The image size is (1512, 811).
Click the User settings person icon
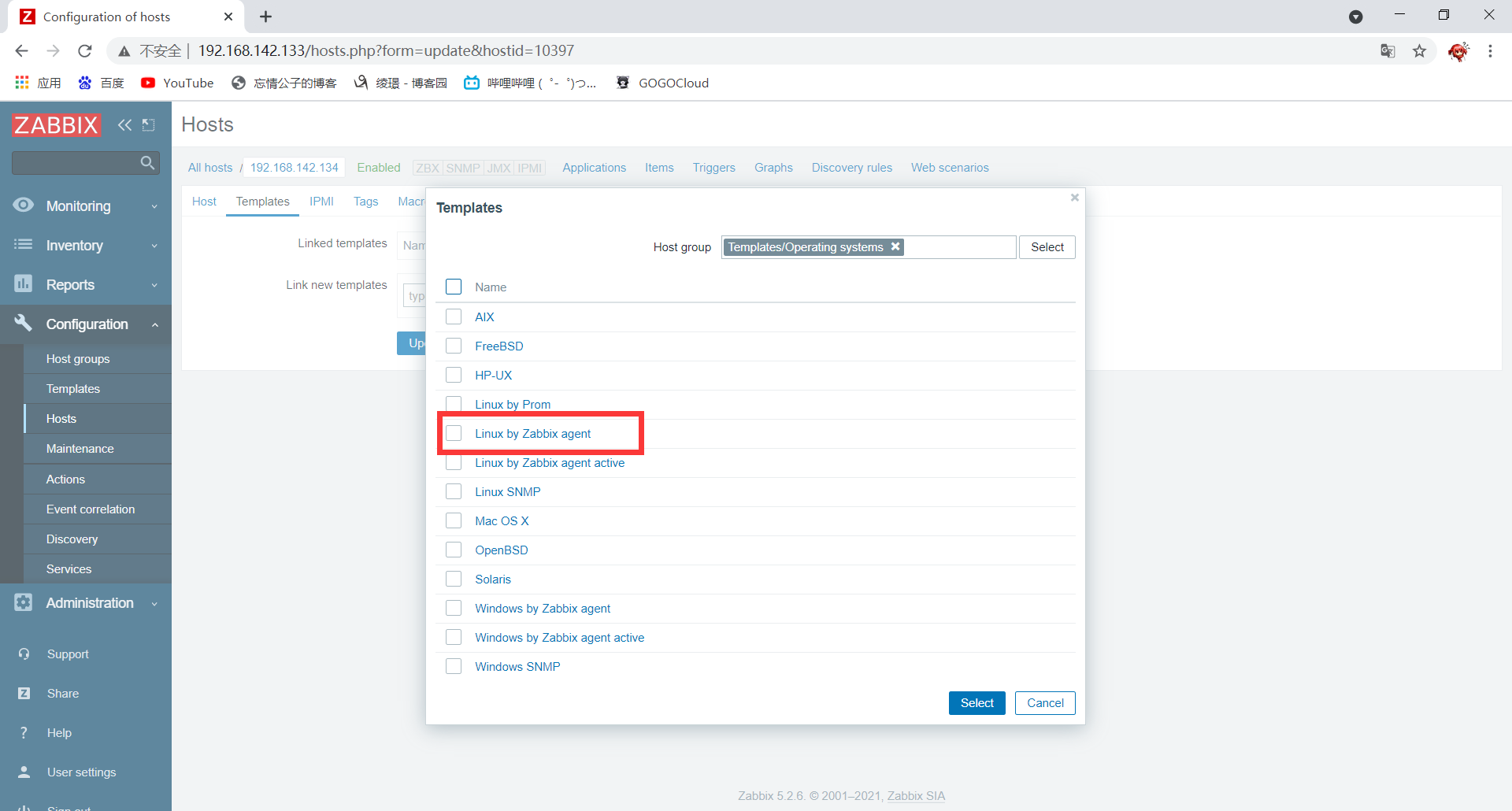tap(24, 772)
